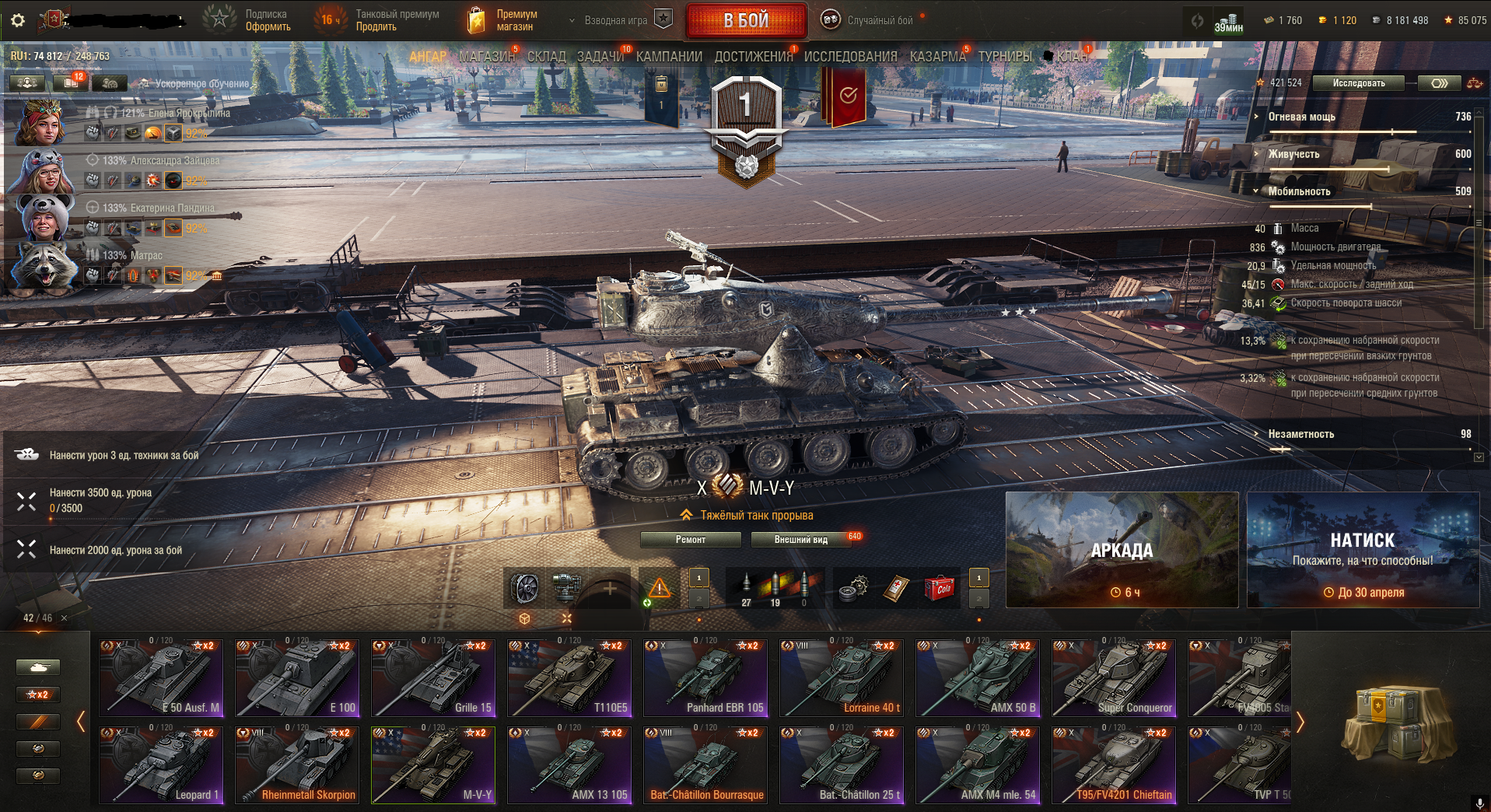Open the active credit reserve icon showing 39мин
Image resolution: width=1491 pixels, height=812 pixels.
point(1229,21)
